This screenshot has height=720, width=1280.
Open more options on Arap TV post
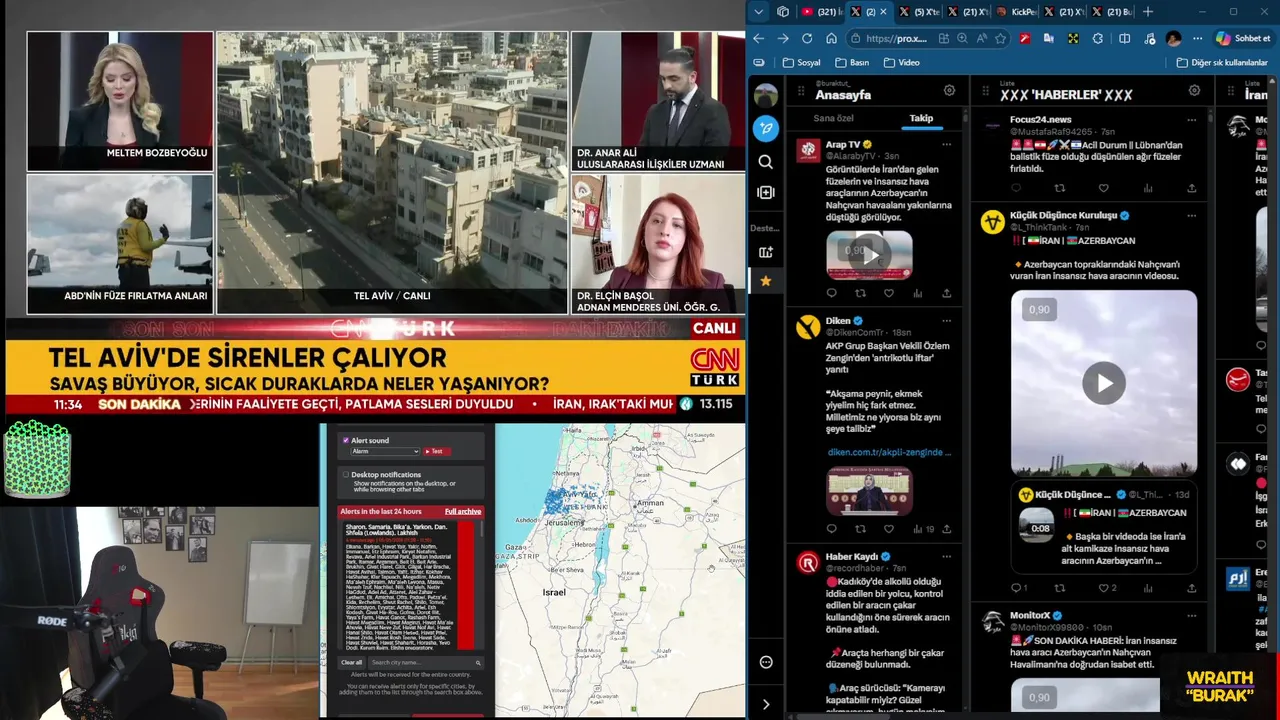pos(946,144)
